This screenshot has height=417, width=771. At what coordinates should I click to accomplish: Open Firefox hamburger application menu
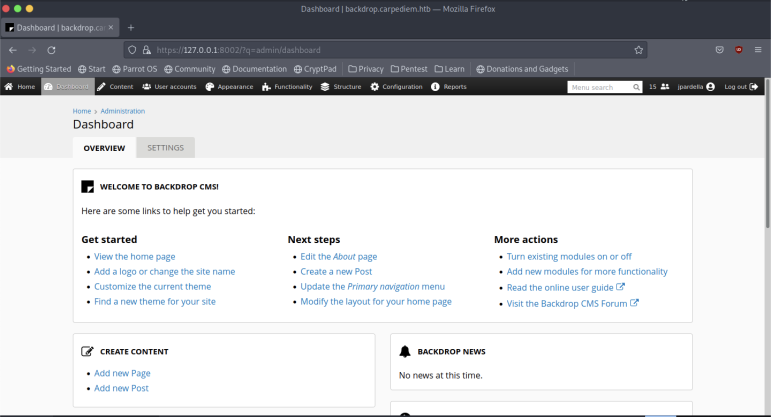coord(757,49)
